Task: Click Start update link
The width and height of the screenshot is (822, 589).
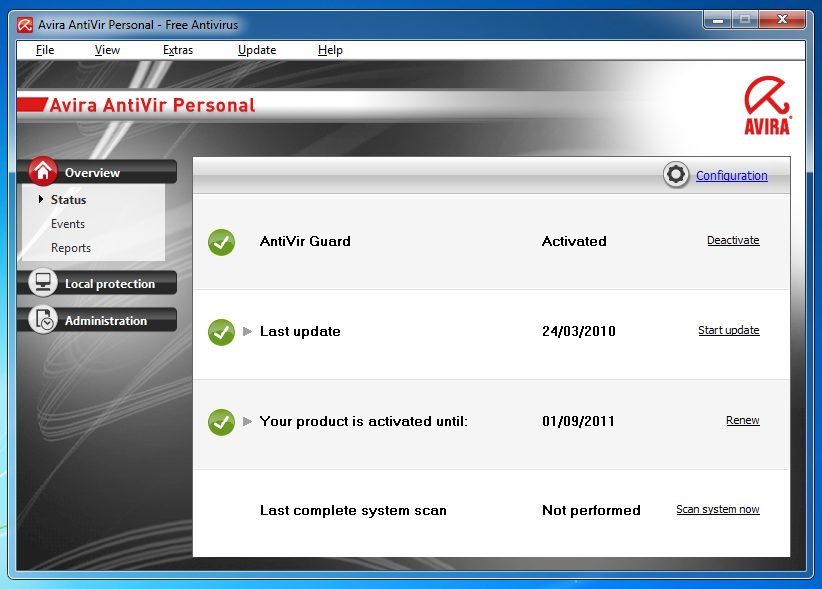Action: (728, 331)
